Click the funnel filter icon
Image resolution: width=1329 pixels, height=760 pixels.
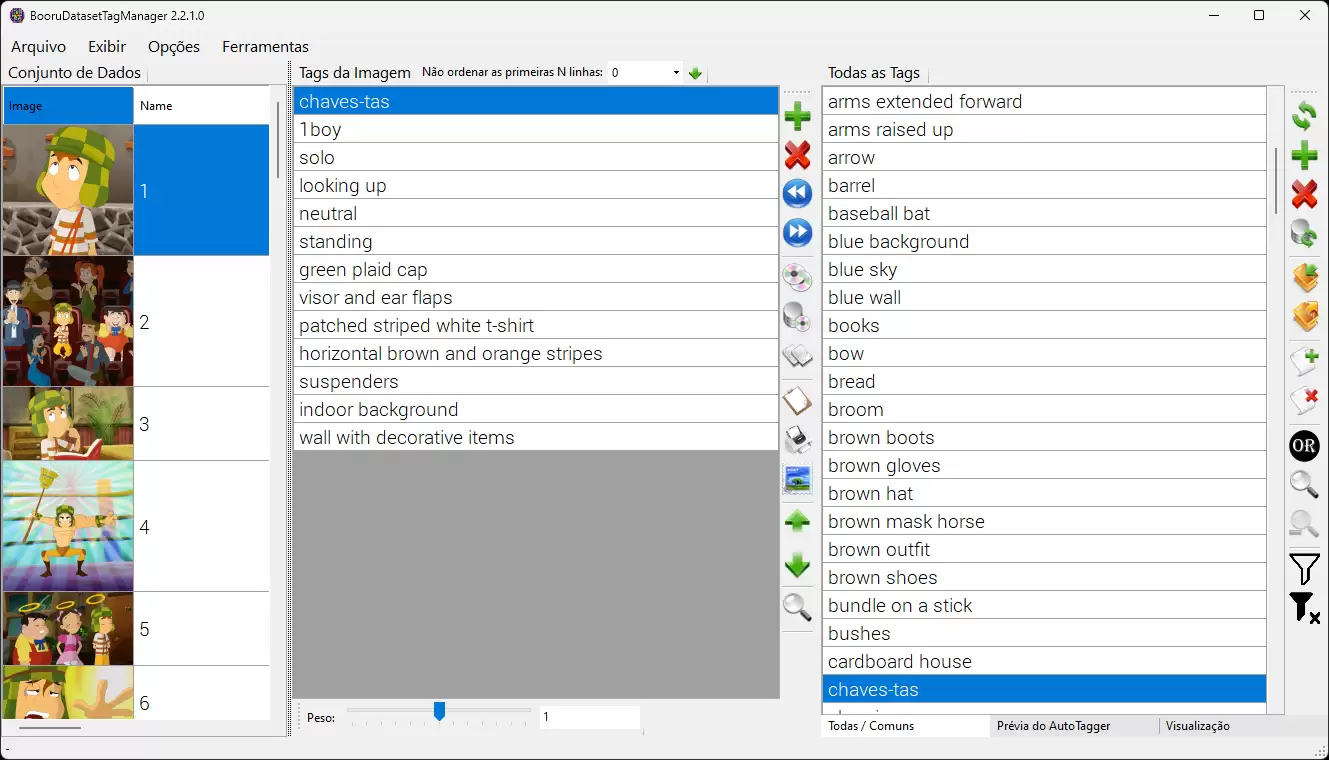(1304, 568)
